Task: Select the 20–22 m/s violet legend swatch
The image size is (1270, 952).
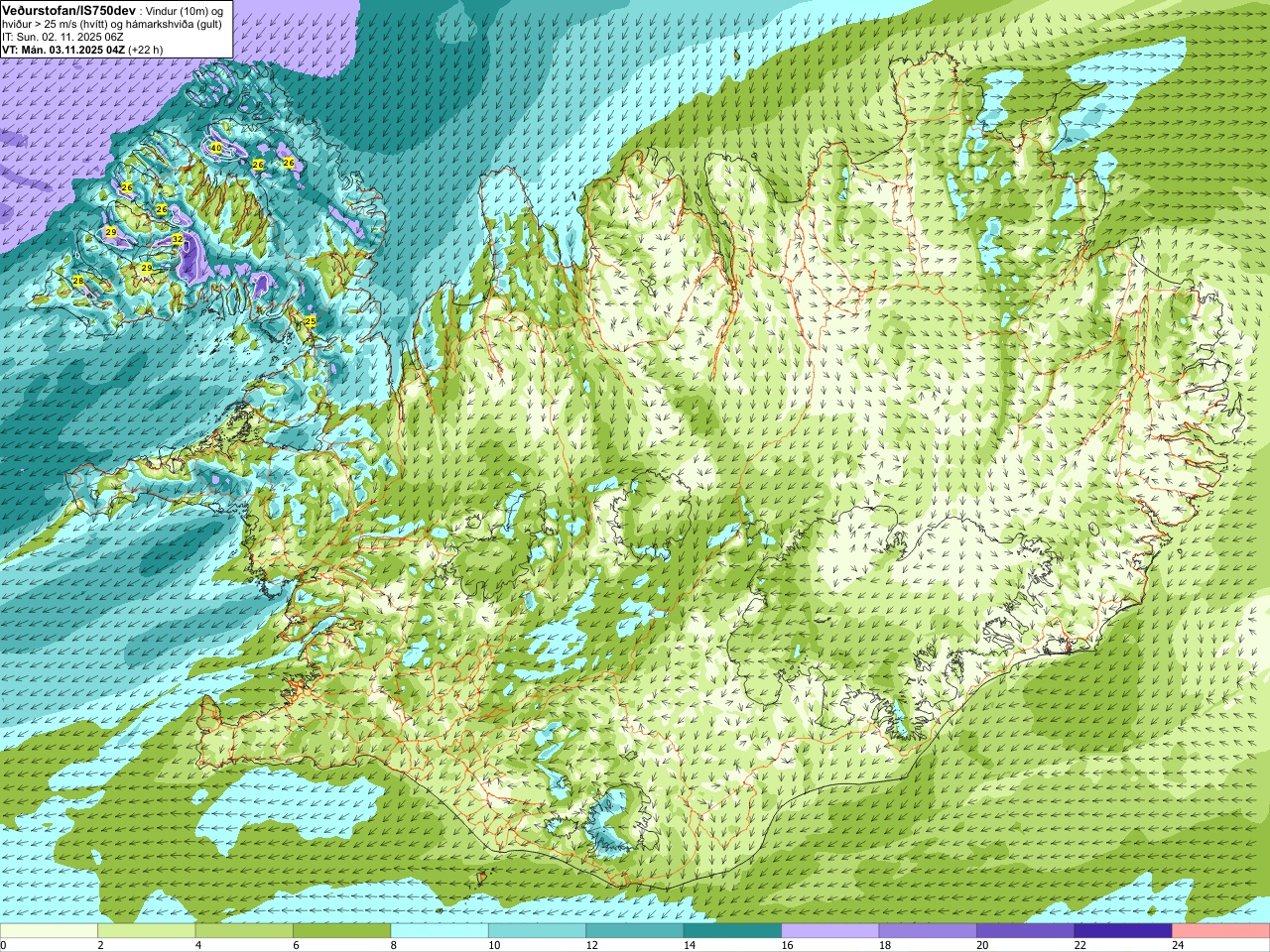Action: (x=1025, y=930)
